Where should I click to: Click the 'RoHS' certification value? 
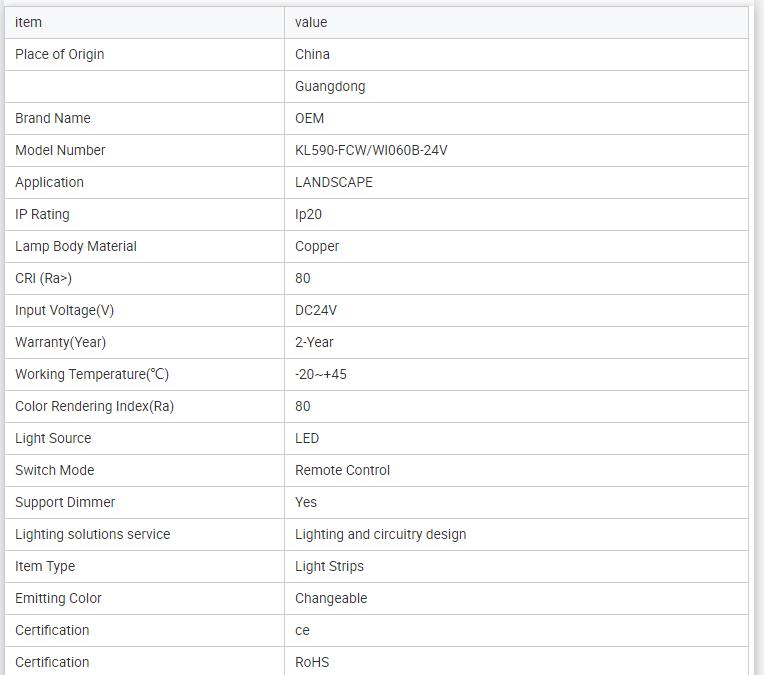[312, 662]
